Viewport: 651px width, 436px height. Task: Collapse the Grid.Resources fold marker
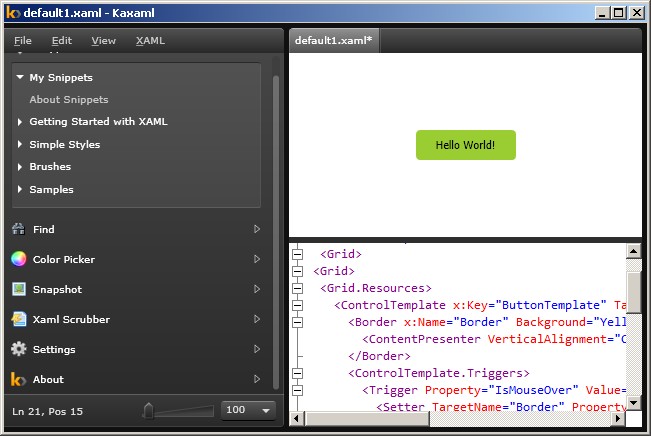coord(297,288)
